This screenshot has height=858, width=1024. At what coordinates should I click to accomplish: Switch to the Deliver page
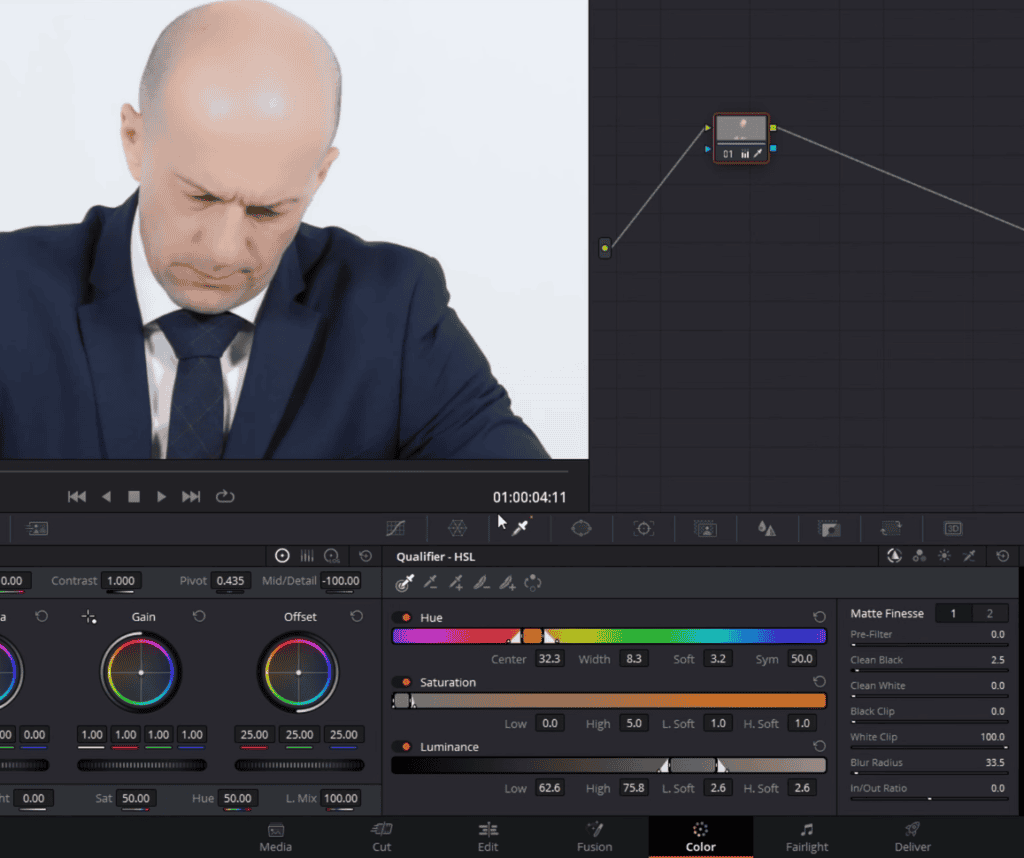click(x=912, y=837)
